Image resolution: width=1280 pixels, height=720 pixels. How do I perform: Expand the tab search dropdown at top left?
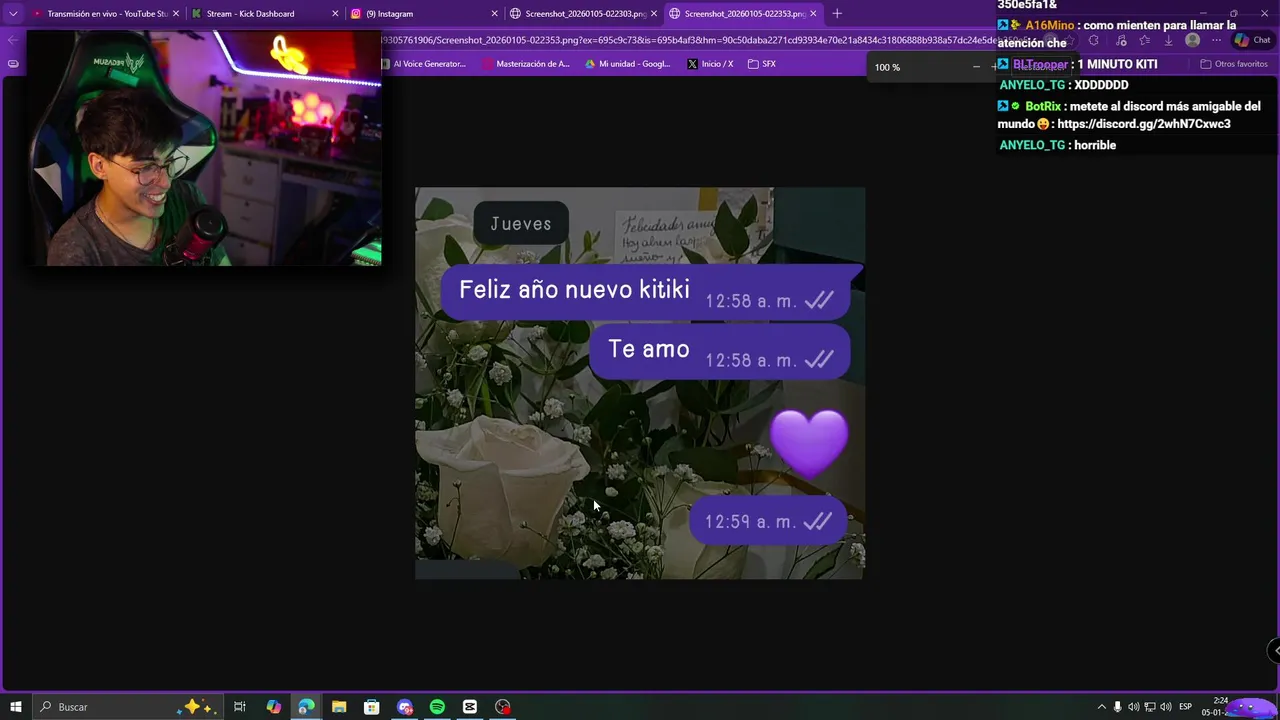coord(13,14)
